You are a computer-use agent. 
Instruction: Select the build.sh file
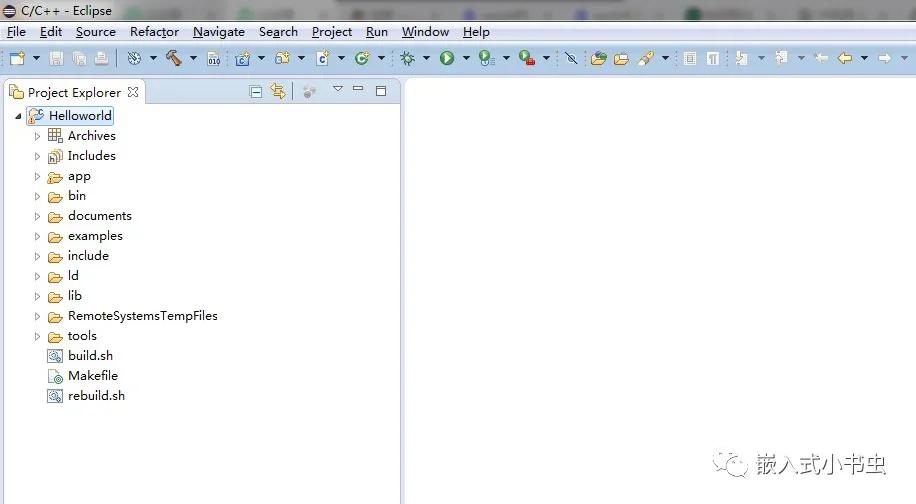pyautogui.click(x=90, y=356)
